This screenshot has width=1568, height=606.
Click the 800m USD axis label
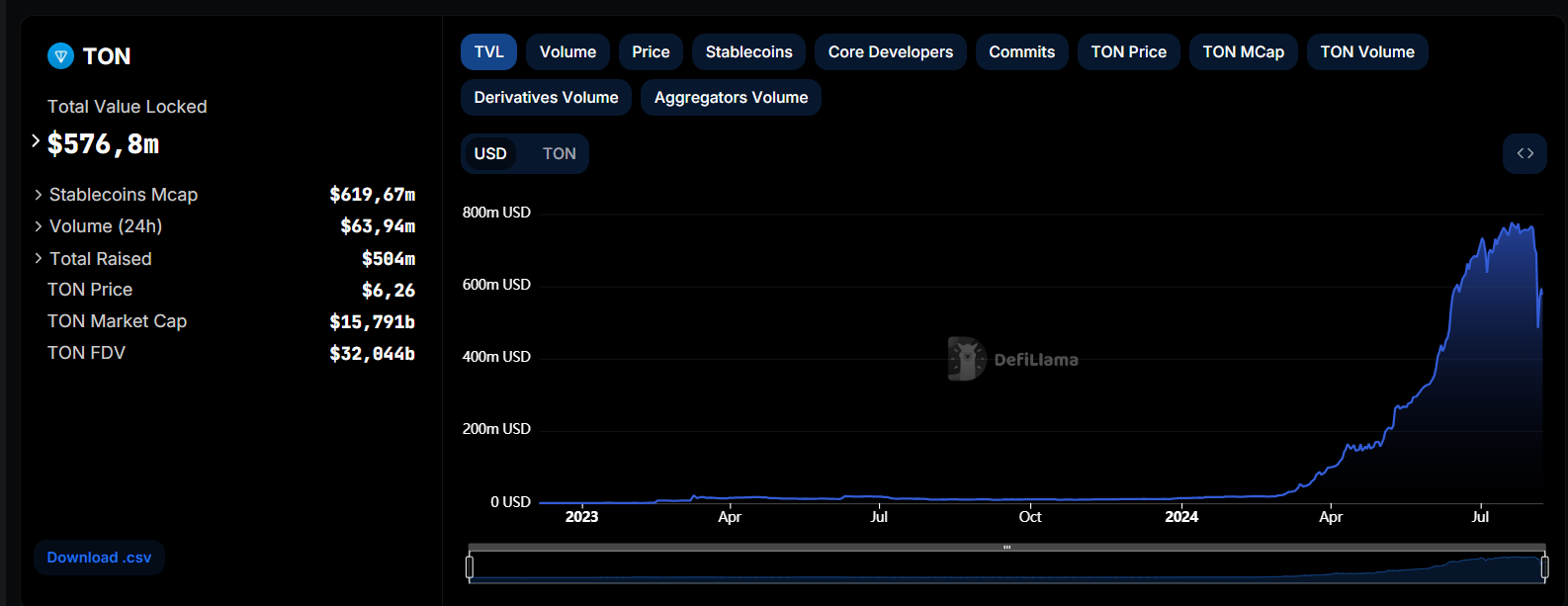coord(496,213)
